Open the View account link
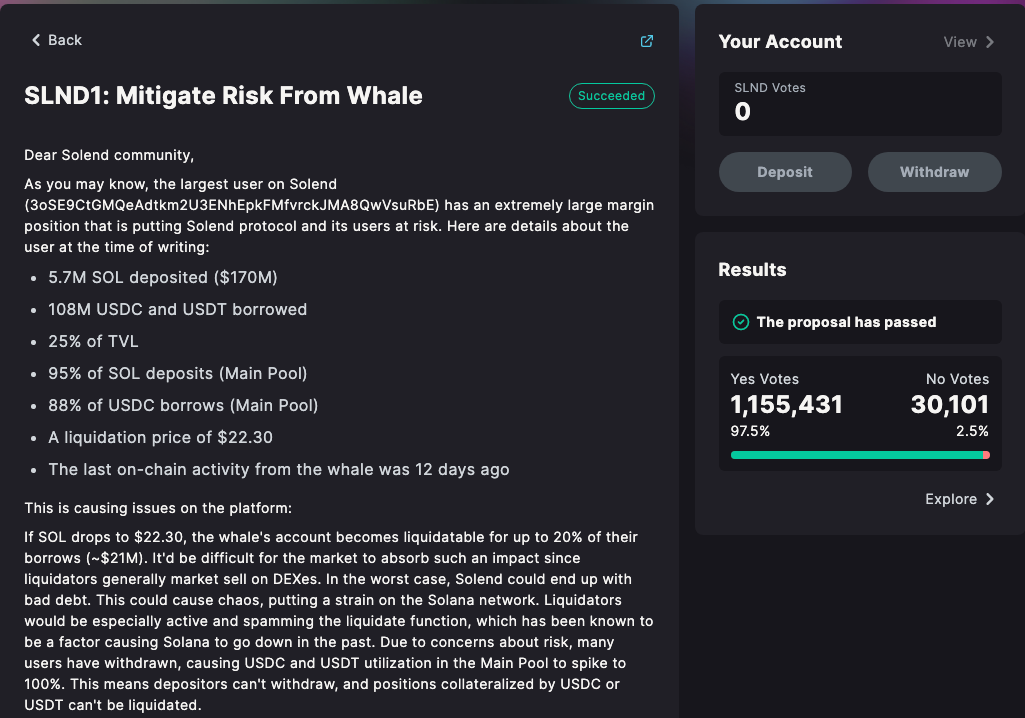Image resolution: width=1025 pixels, height=718 pixels. 960,42
